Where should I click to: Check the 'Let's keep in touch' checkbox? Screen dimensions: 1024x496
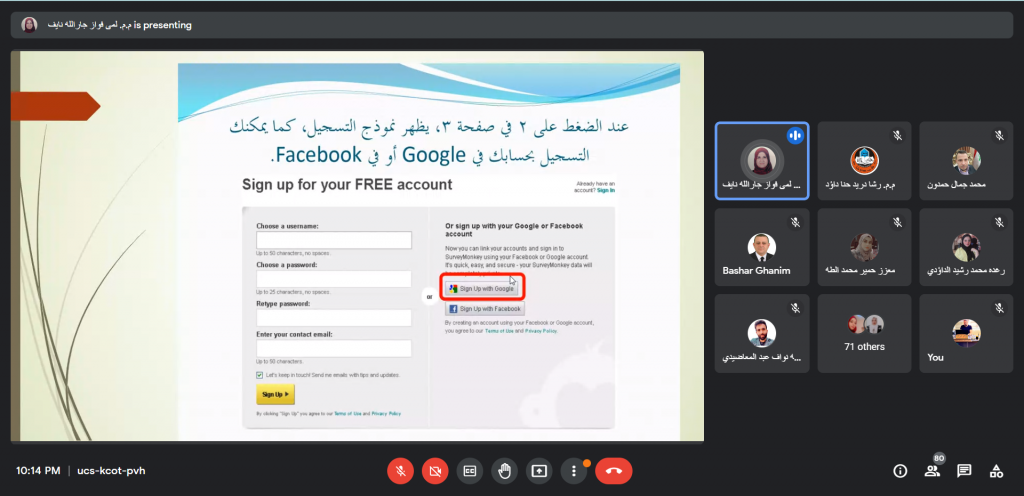click(x=260, y=375)
